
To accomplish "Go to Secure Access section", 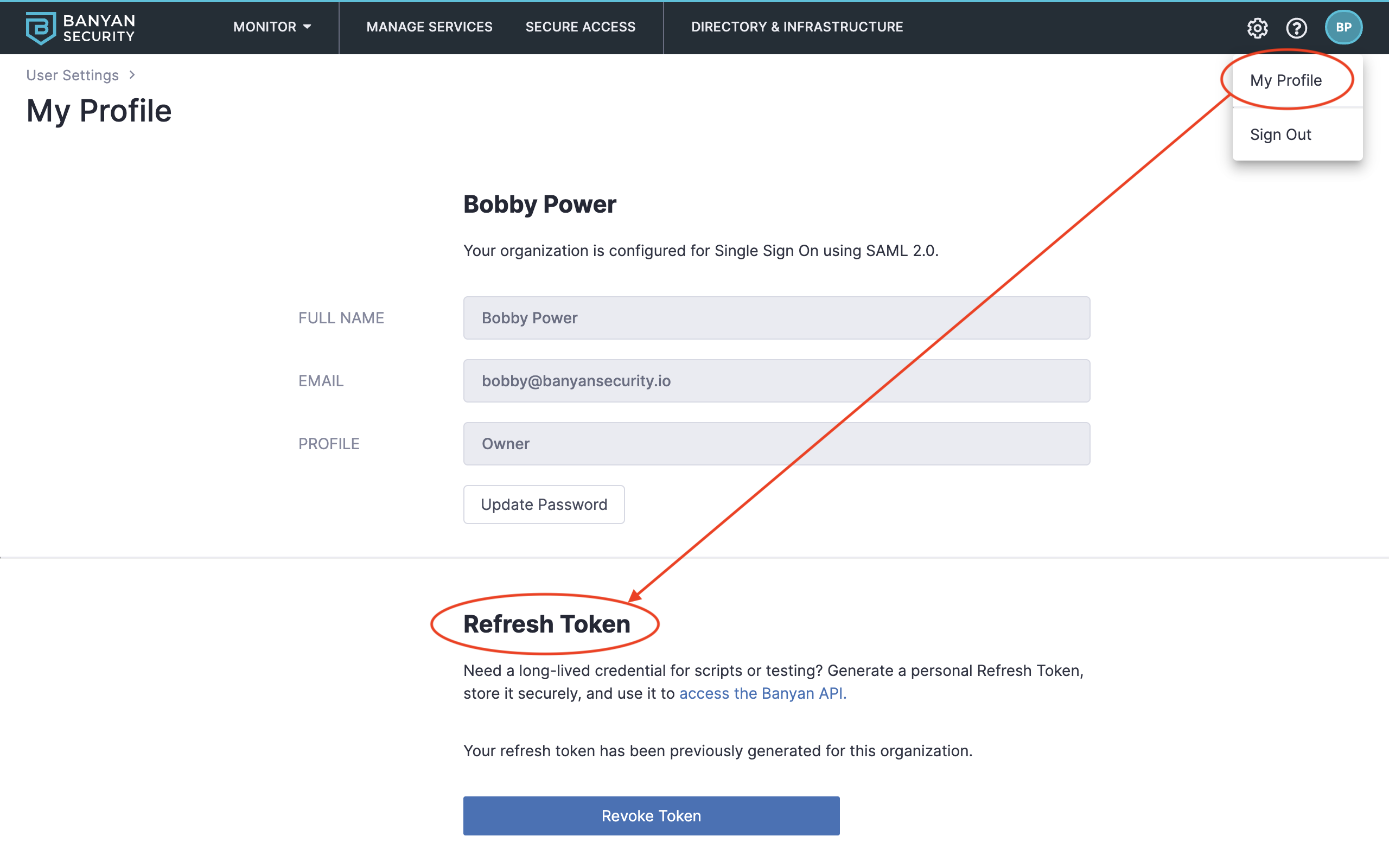I will click(x=580, y=27).
